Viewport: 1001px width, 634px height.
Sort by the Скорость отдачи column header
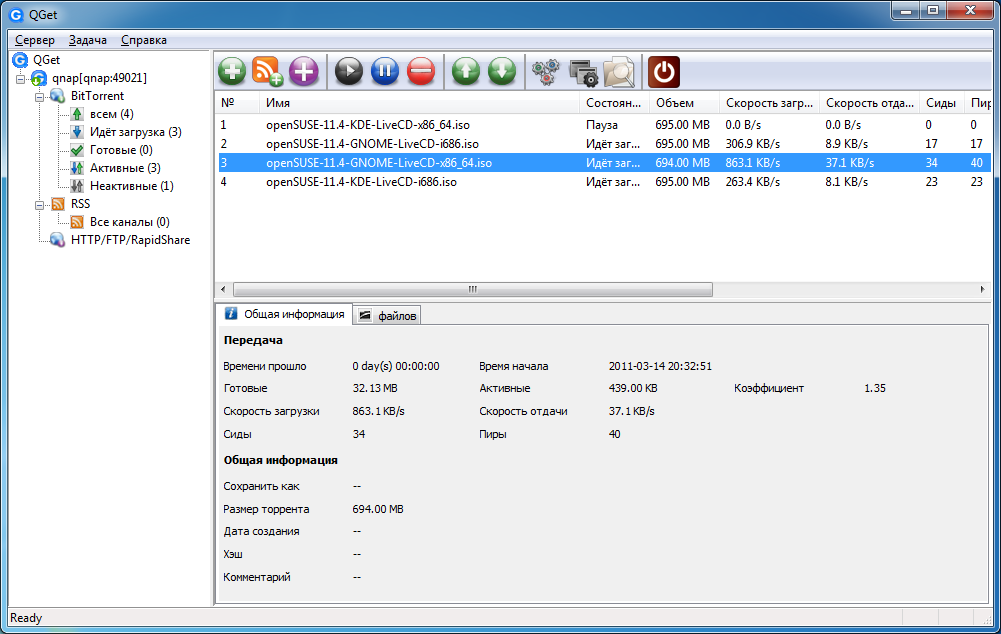click(x=869, y=103)
